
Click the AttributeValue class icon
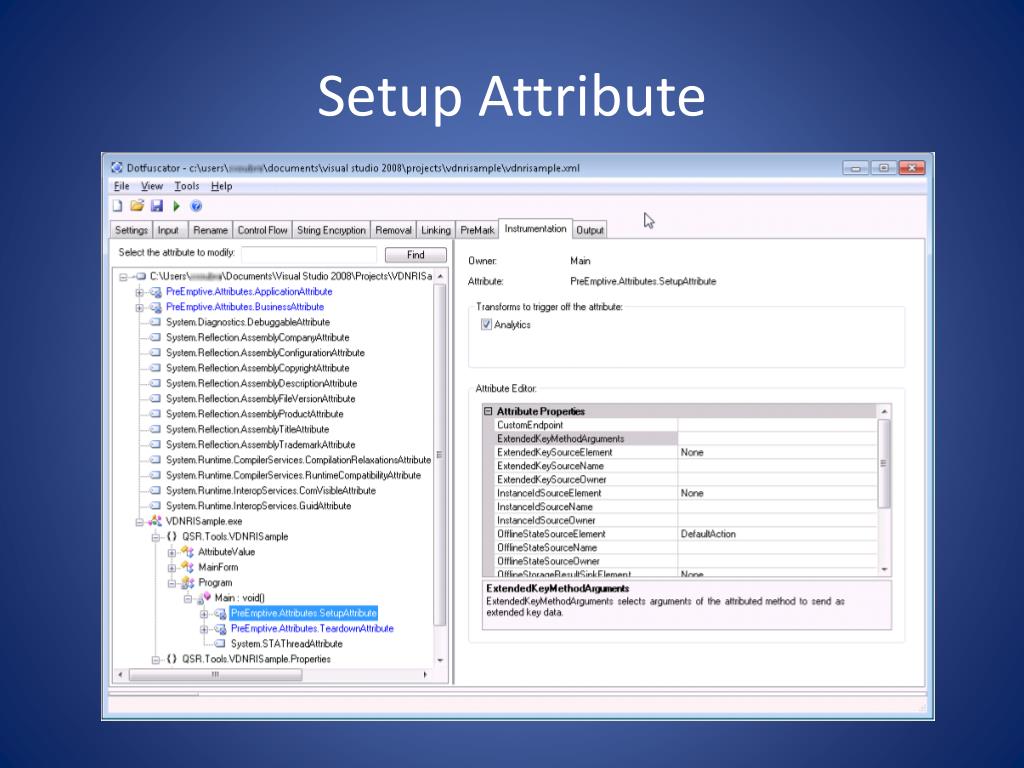187,552
